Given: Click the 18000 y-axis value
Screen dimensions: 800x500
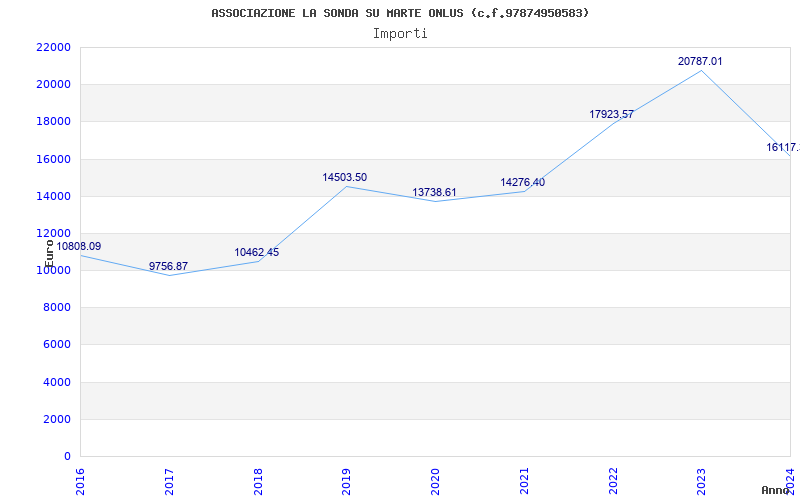Looking at the screenshot, I should click(54, 122).
